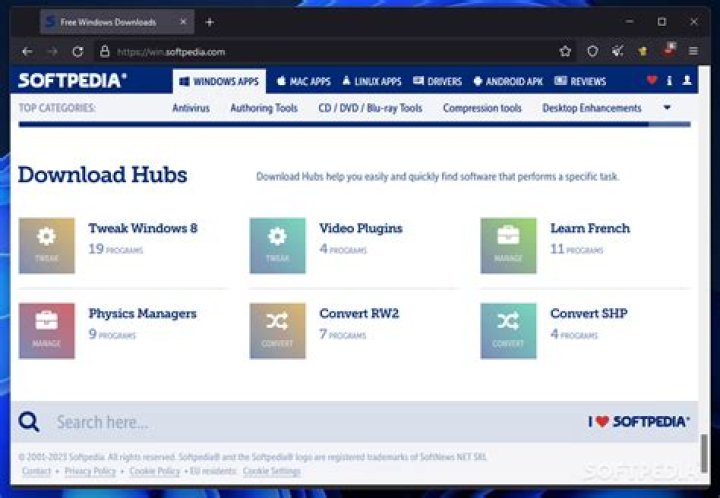Expand the top categories dropdown arrow

(x=667, y=107)
